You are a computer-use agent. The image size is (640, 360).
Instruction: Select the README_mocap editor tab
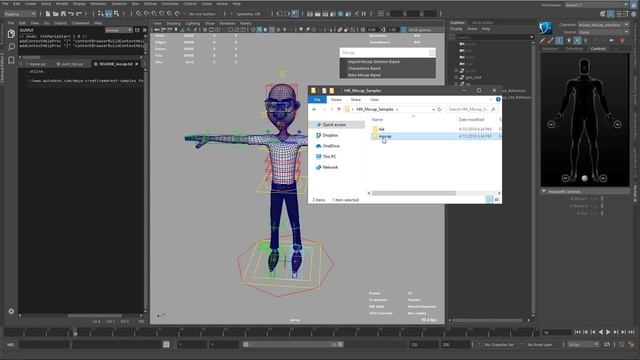point(116,64)
